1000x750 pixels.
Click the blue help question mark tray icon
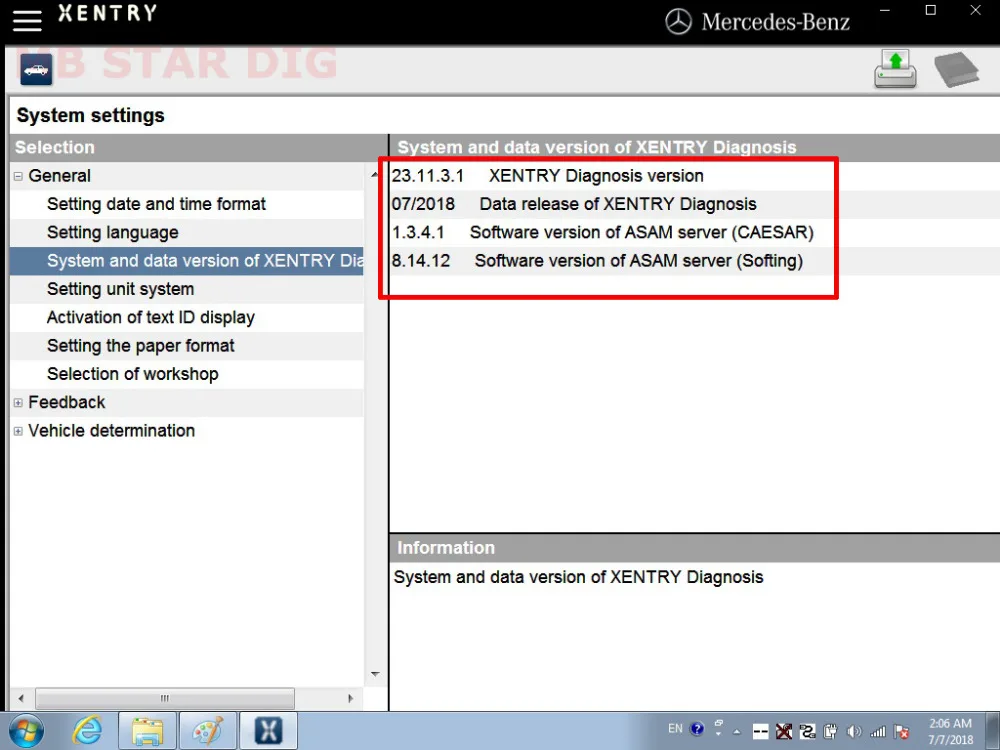coord(697,728)
